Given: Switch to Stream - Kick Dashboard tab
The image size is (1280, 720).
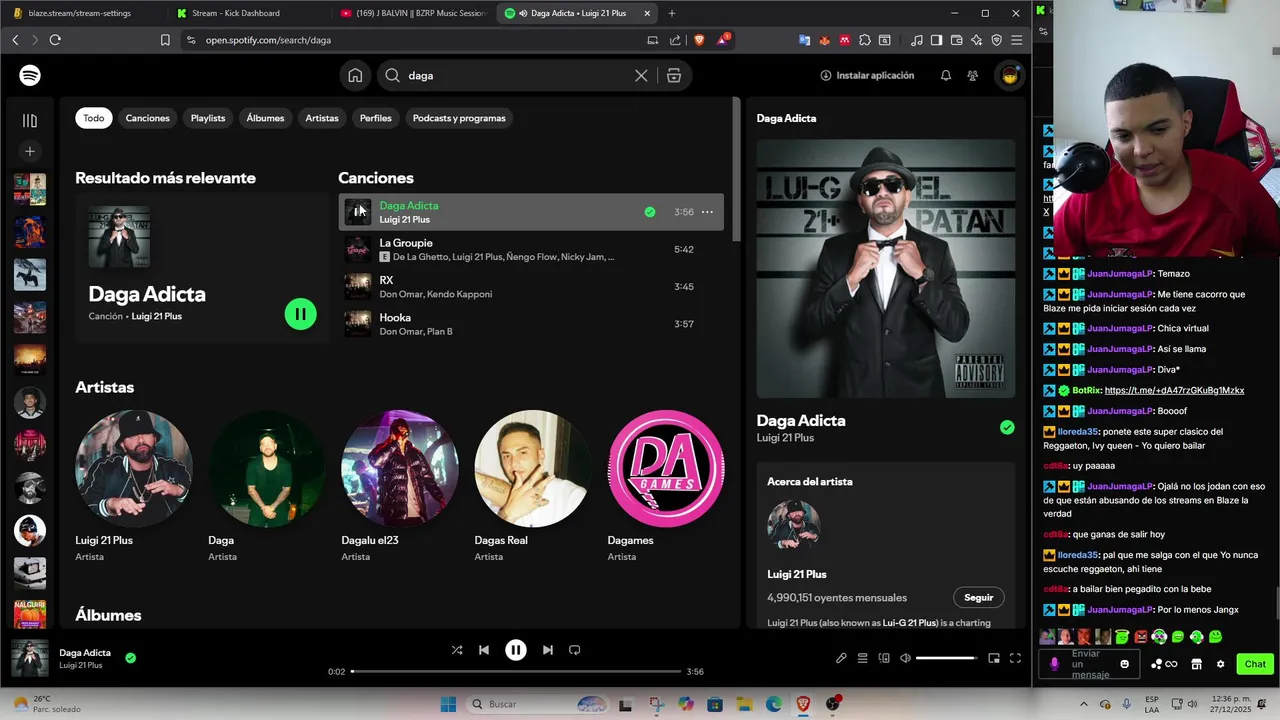Looking at the screenshot, I should coord(247,13).
